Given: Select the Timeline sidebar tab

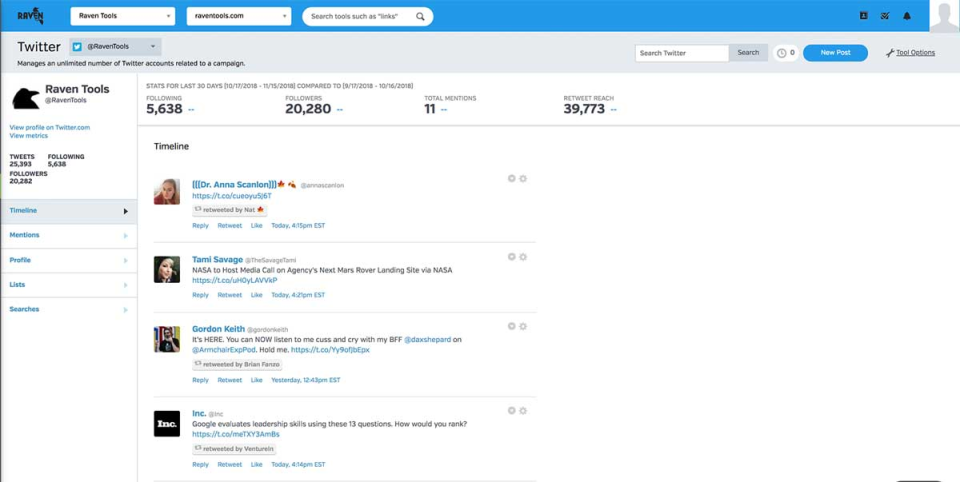Looking at the screenshot, I should pos(69,211).
